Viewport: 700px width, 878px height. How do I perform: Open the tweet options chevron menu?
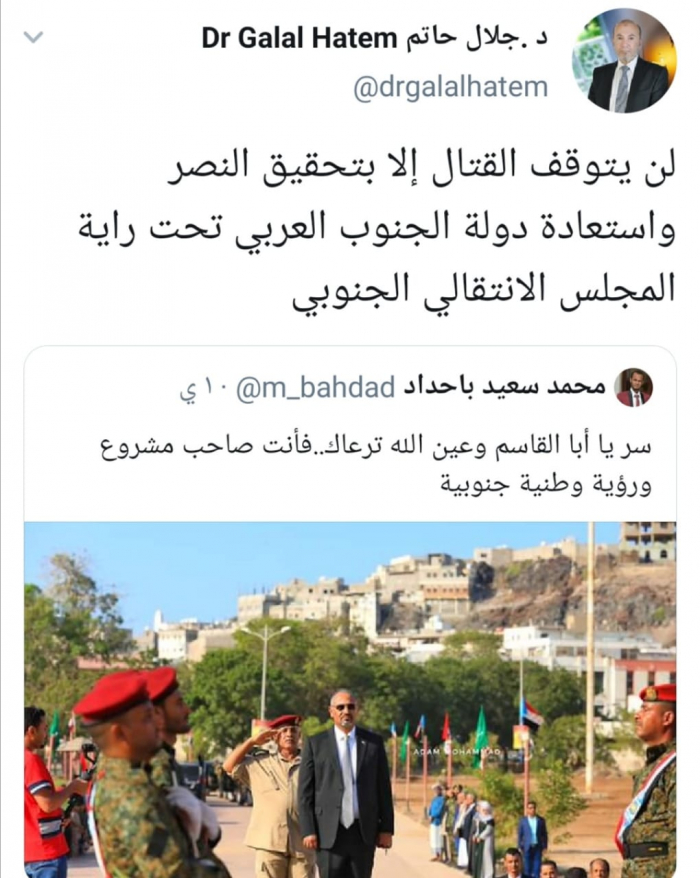[34, 38]
